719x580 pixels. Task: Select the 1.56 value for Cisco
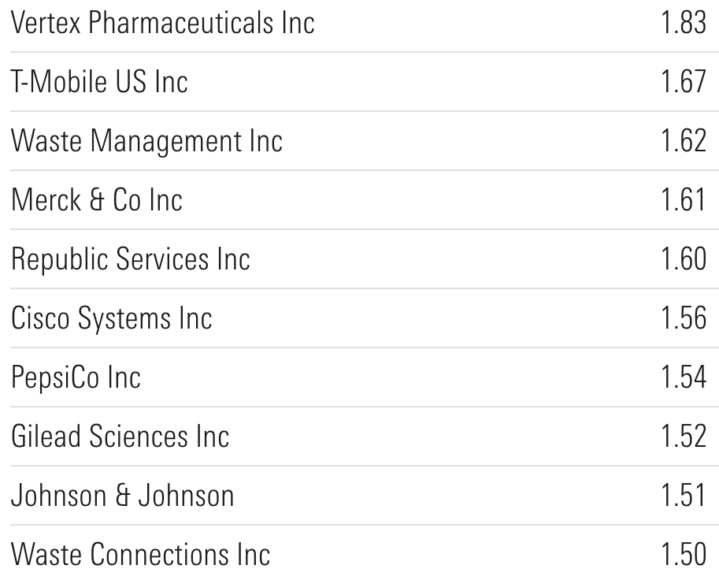click(684, 318)
